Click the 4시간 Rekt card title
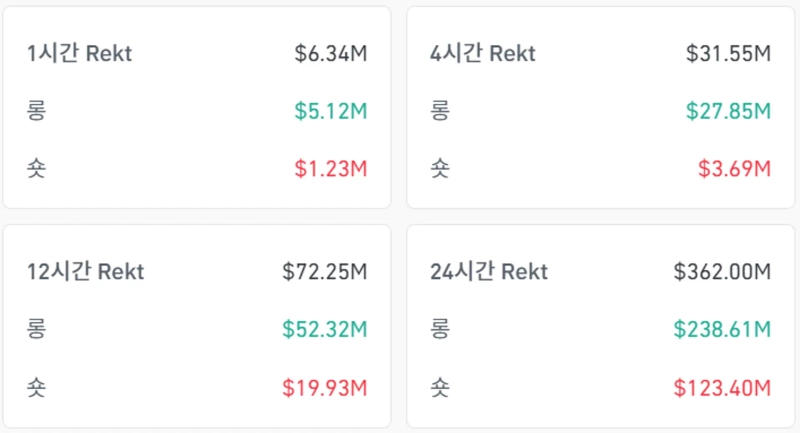This screenshot has width=800, height=433. click(x=482, y=54)
